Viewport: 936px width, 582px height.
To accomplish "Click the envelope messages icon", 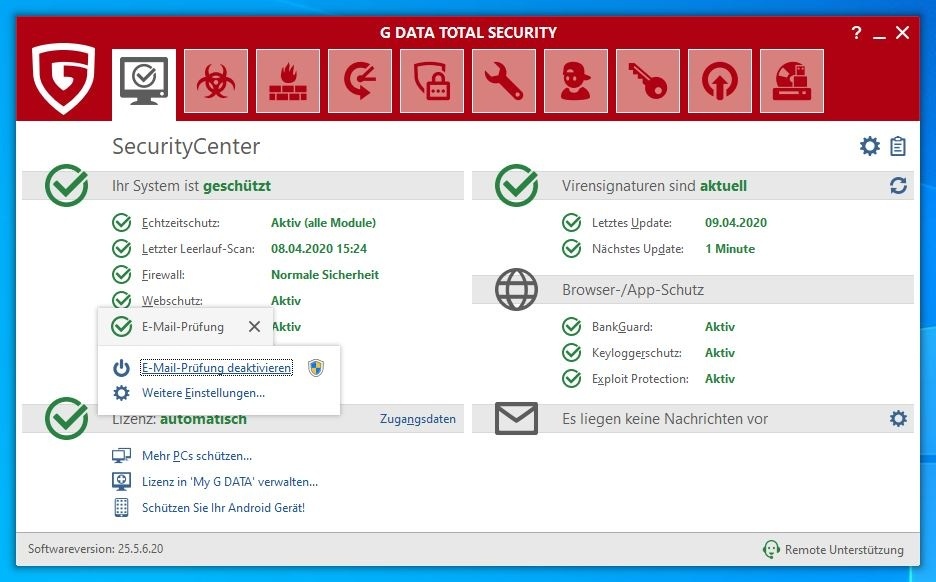I will tap(516, 418).
